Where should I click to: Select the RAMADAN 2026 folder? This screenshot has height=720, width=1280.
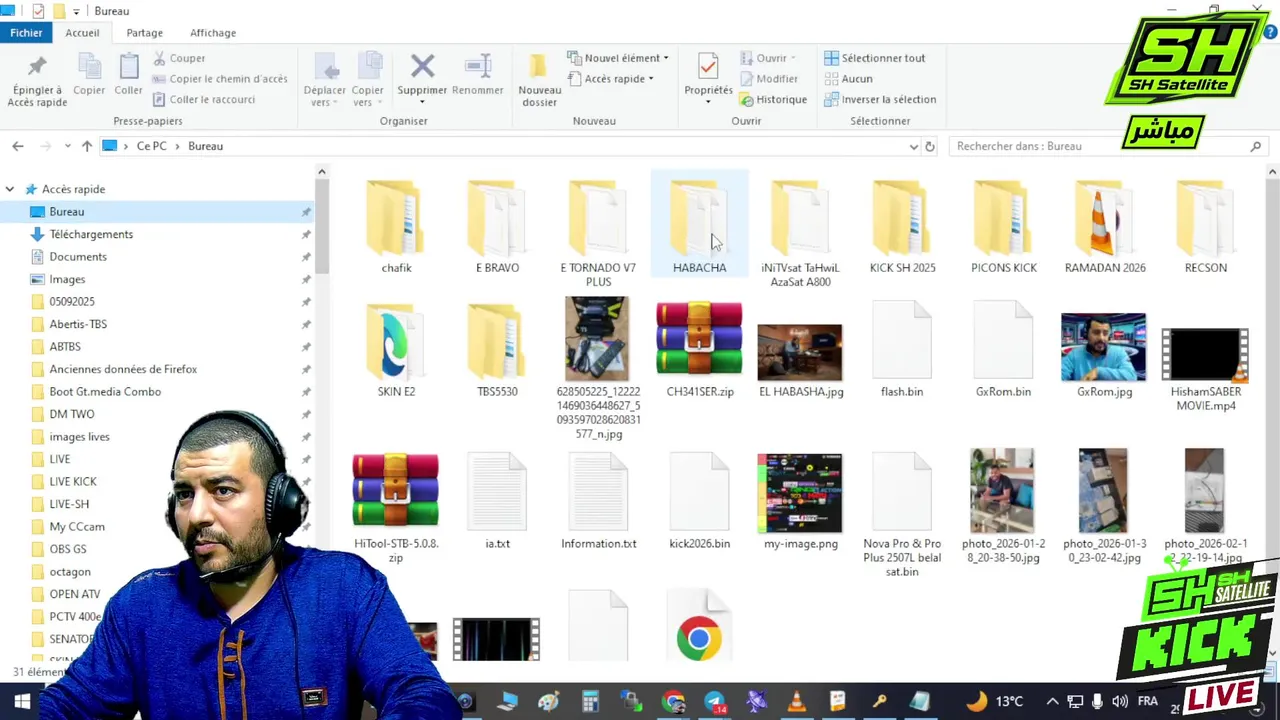coord(1105,226)
